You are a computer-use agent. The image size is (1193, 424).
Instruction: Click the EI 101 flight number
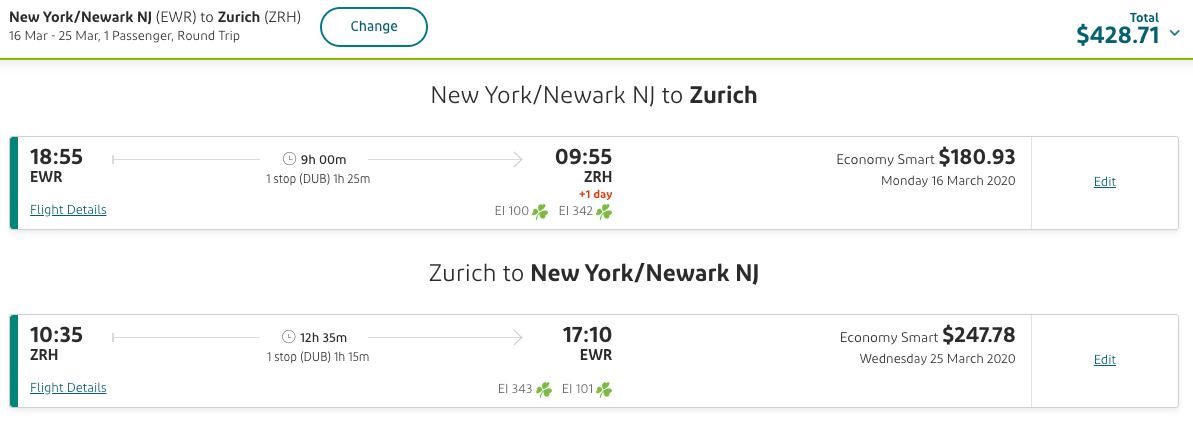click(x=577, y=389)
